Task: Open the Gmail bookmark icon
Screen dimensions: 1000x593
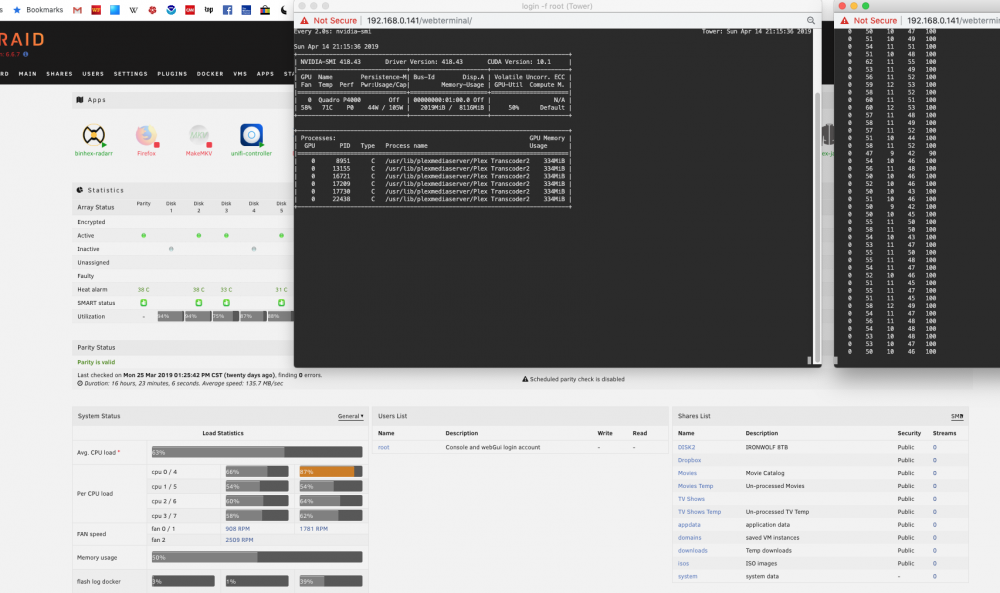Action: [77, 10]
